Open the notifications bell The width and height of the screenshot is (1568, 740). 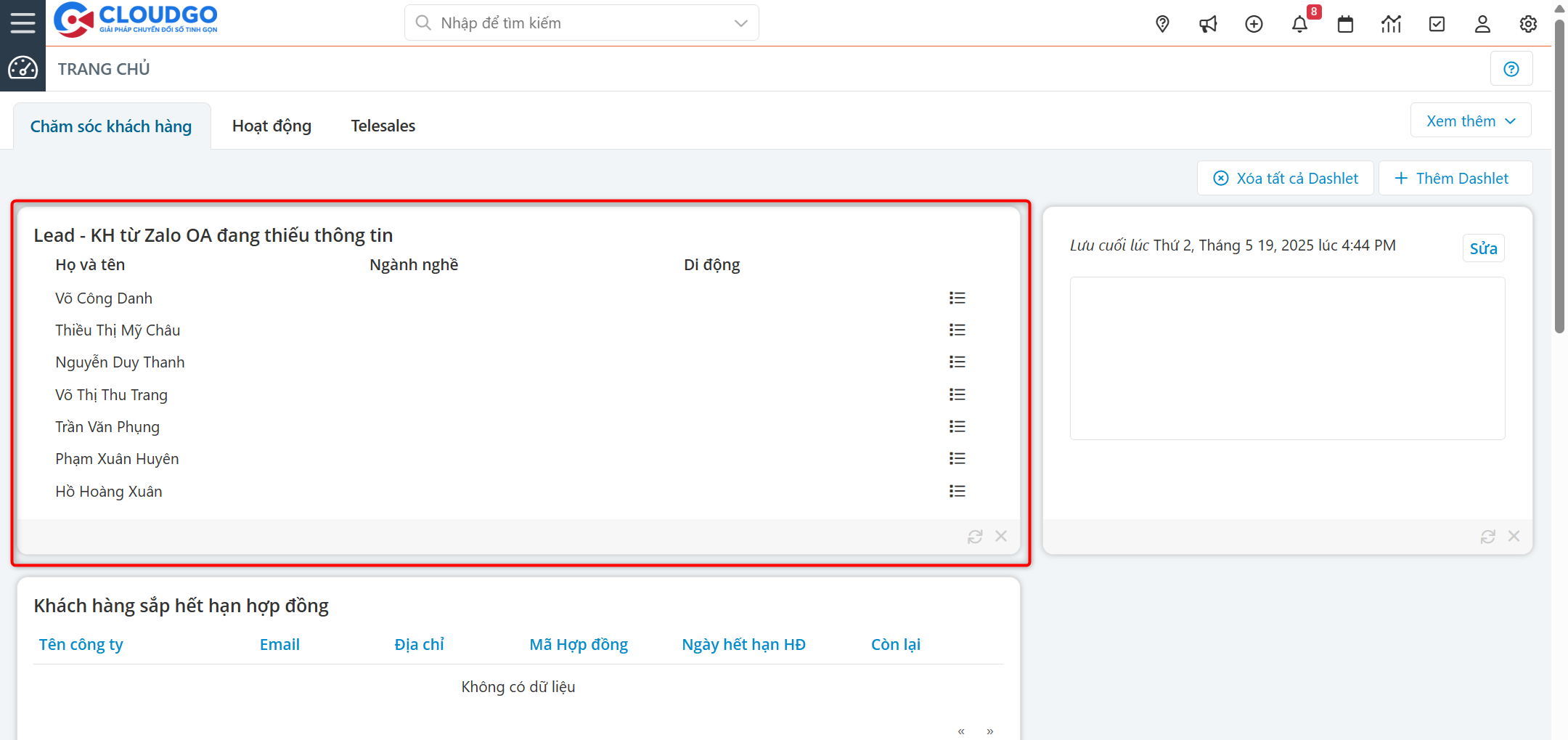(1299, 24)
